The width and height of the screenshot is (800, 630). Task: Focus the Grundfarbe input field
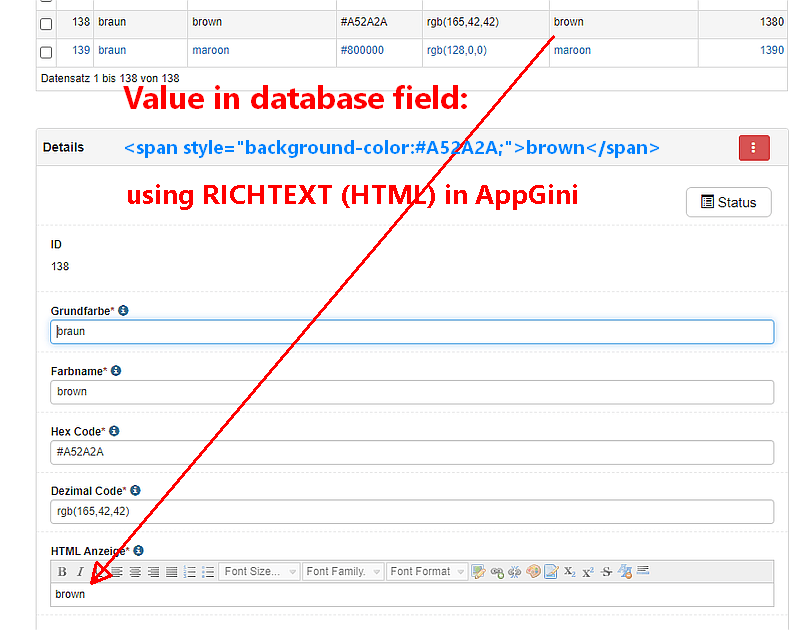tap(412, 332)
